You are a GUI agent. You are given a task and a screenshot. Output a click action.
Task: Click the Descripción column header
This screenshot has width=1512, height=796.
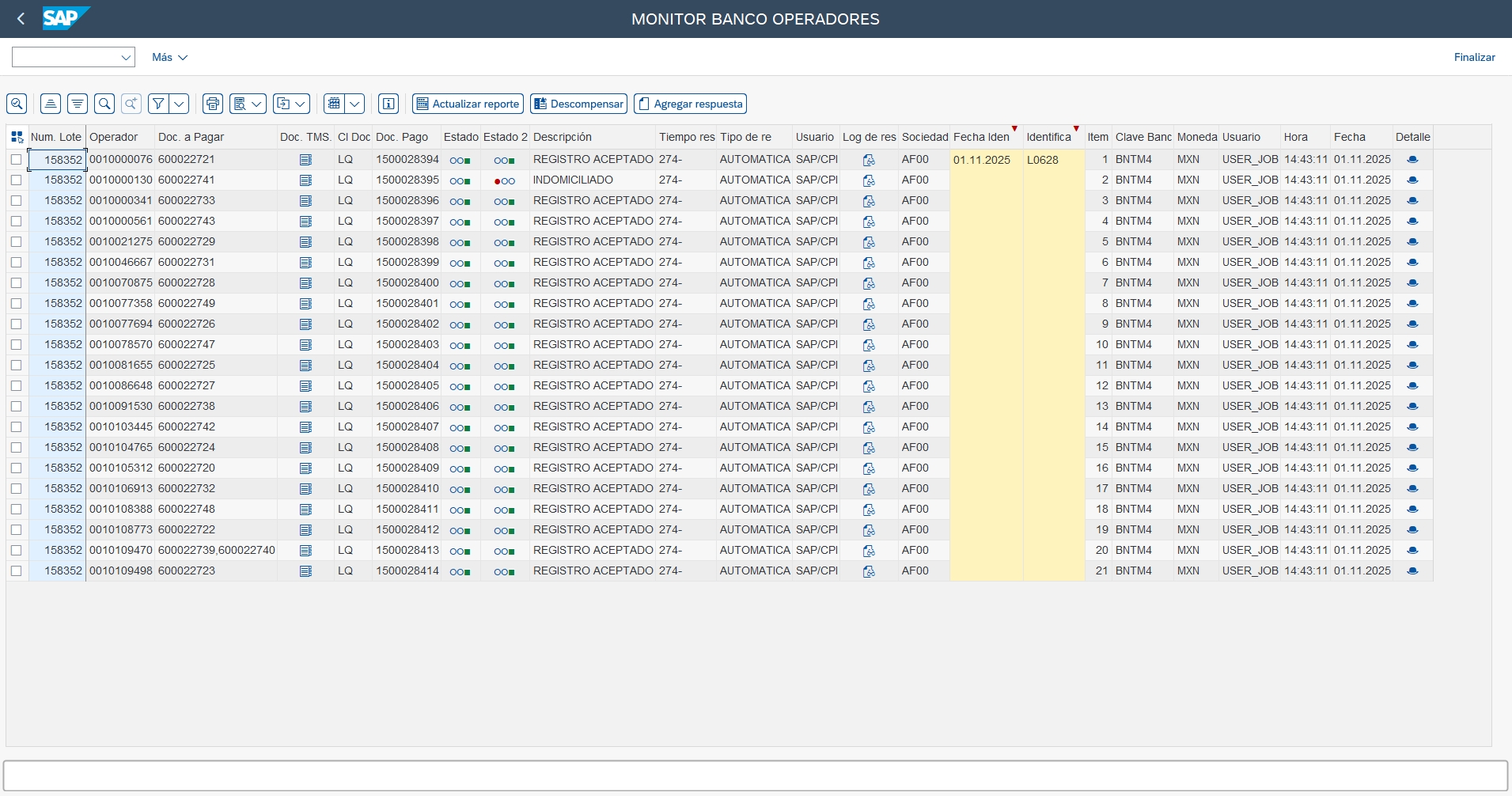tap(562, 137)
